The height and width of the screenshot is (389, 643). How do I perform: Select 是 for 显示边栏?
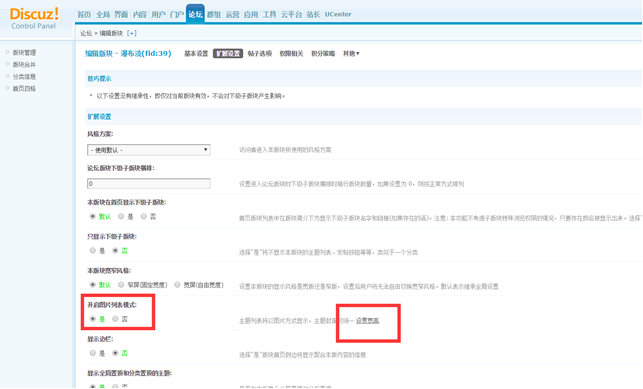pyautogui.click(x=93, y=353)
